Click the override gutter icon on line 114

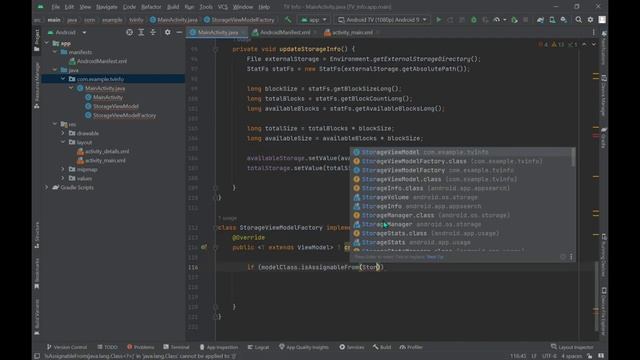[x=204, y=247]
